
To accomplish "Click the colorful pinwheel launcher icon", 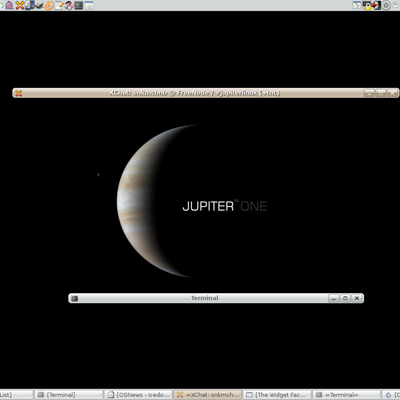I will click(x=69, y=5).
